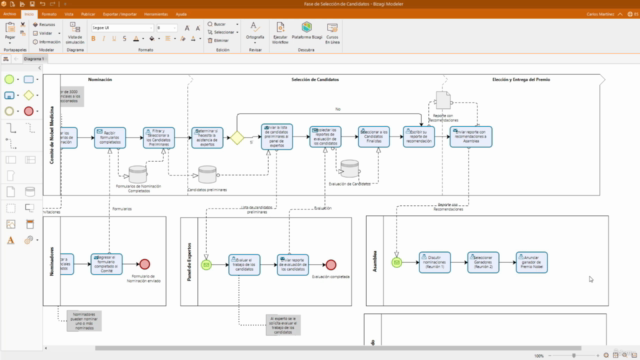640x360 pixels.
Task: Click the Cut scissors icon
Action: (23, 25)
